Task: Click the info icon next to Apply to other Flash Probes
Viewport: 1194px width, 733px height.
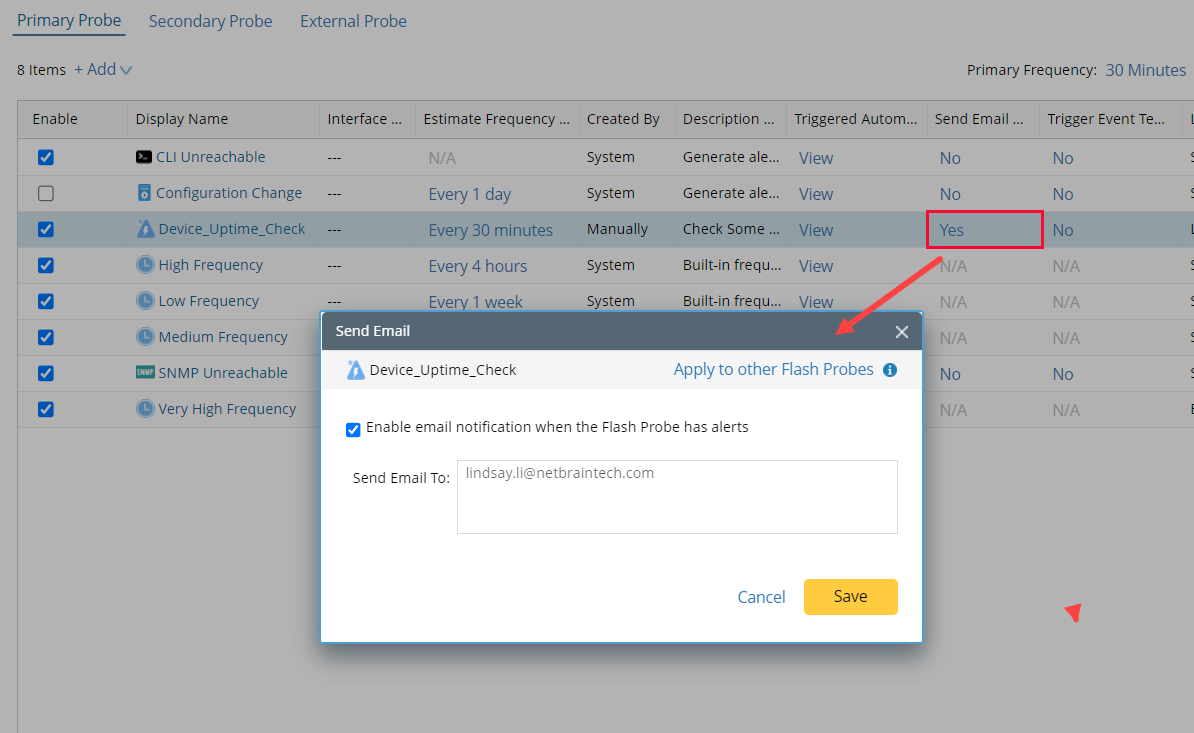Action: 890,369
